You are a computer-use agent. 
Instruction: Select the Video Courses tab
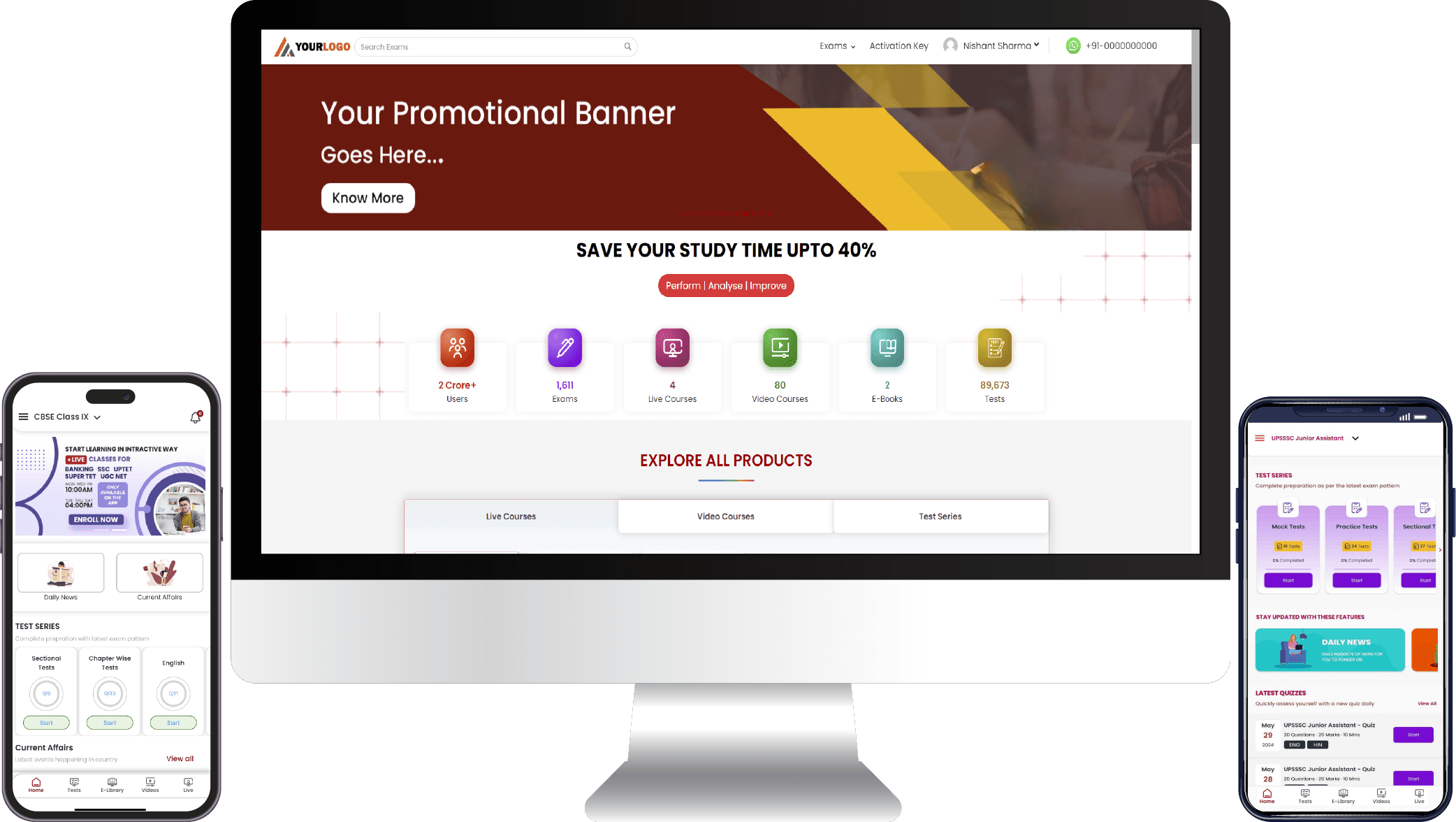point(726,516)
